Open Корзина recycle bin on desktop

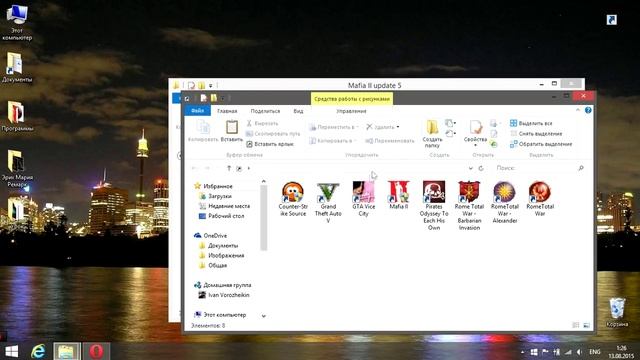pyautogui.click(x=617, y=313)
